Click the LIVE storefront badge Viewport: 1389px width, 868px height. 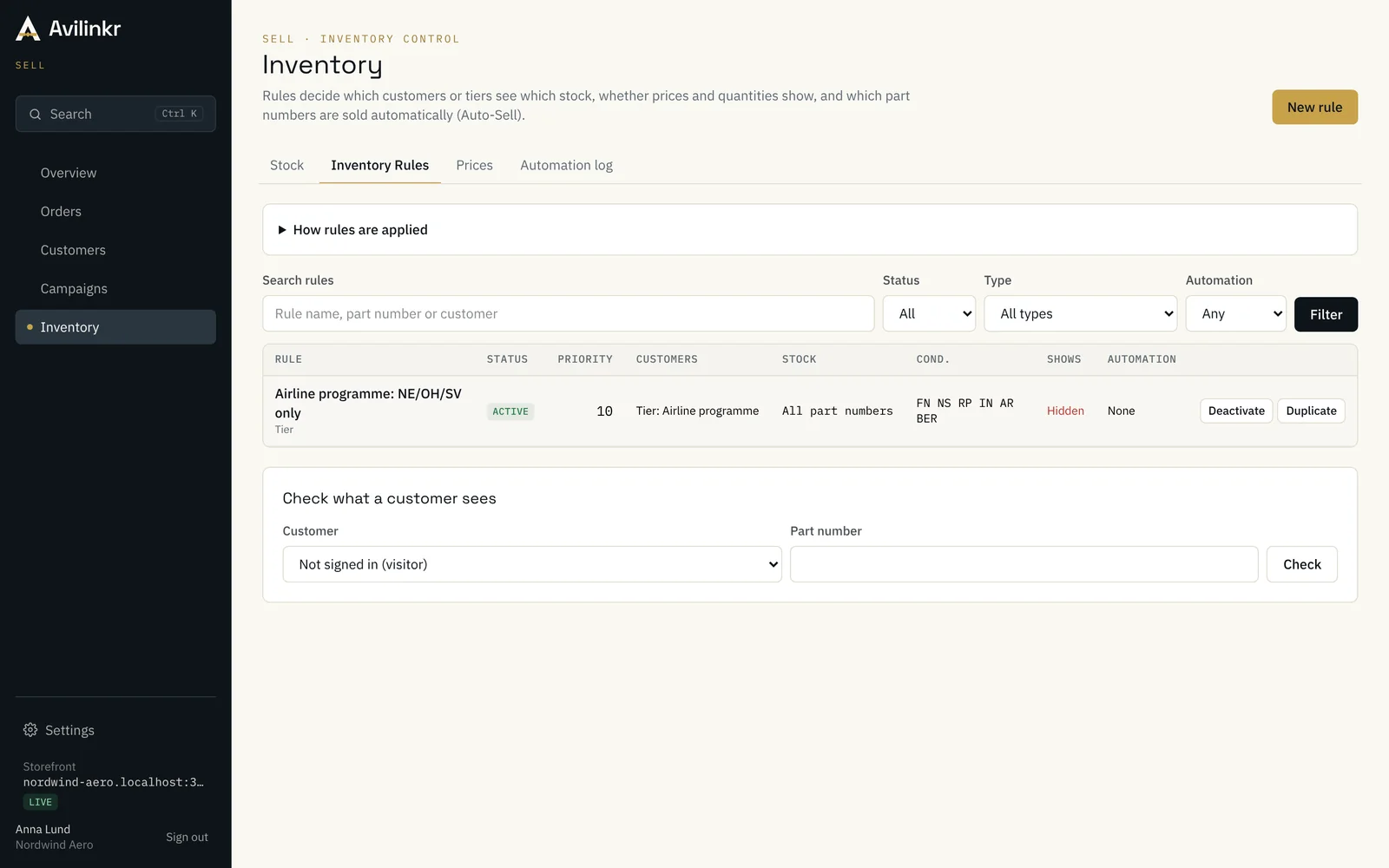pyautogui.click(x=41, y=802)
